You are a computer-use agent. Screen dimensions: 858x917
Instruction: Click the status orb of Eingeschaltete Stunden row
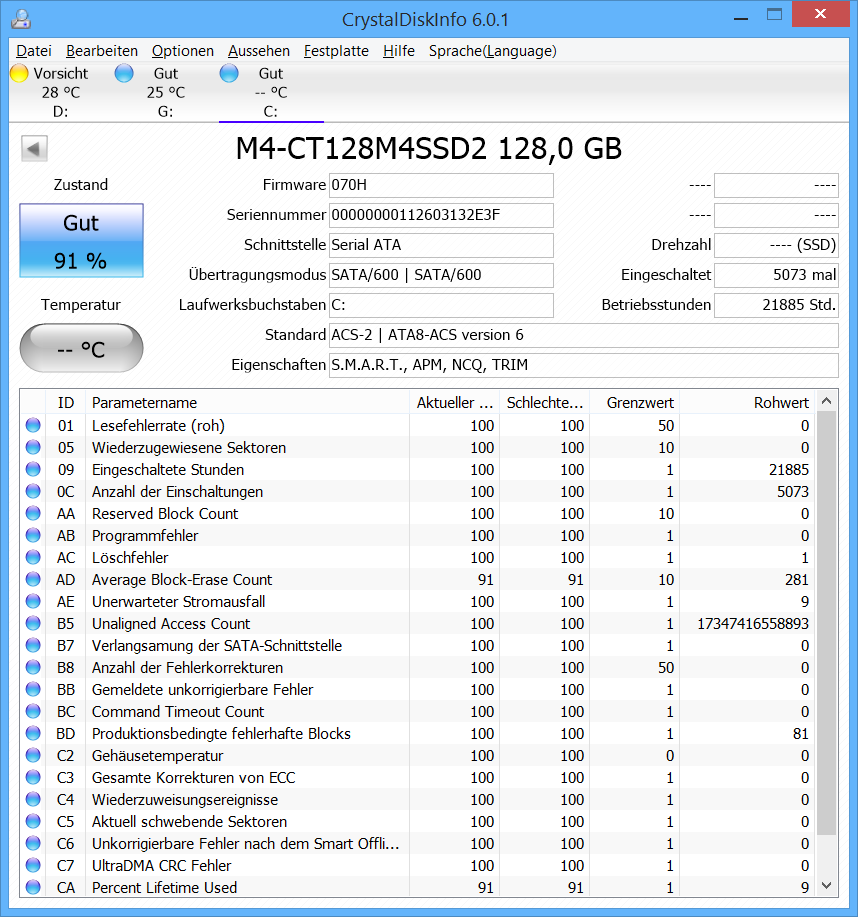point(33,470)
